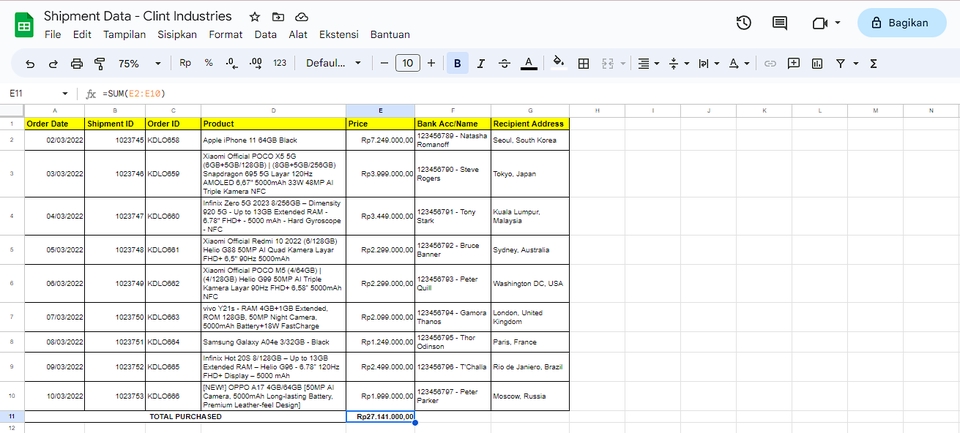The width and height of the screenshot is (960, 433).
Task: Check the cloud save status icon
Action: point(301,17)
